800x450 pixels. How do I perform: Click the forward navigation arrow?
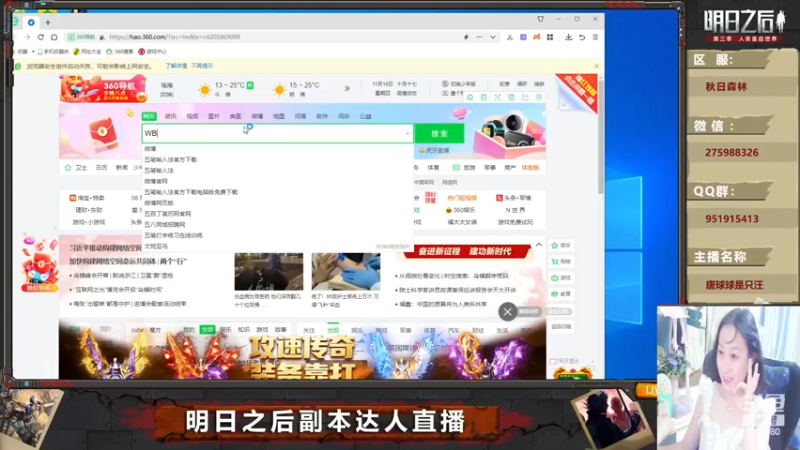coord(27,37)
